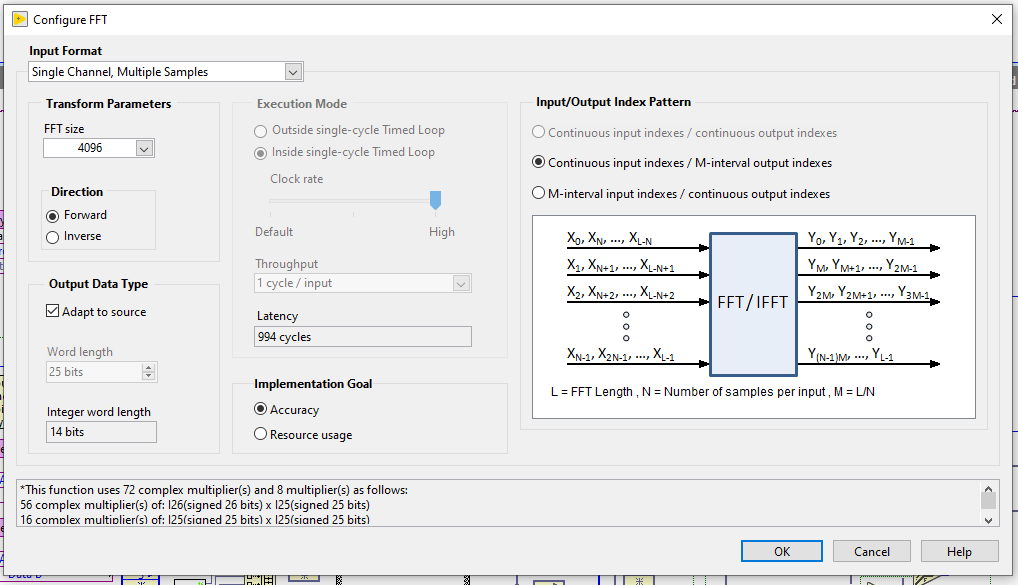Open the Input Format dropdown
Viewport: 1018px width, 585px height.
coord(292,71)
